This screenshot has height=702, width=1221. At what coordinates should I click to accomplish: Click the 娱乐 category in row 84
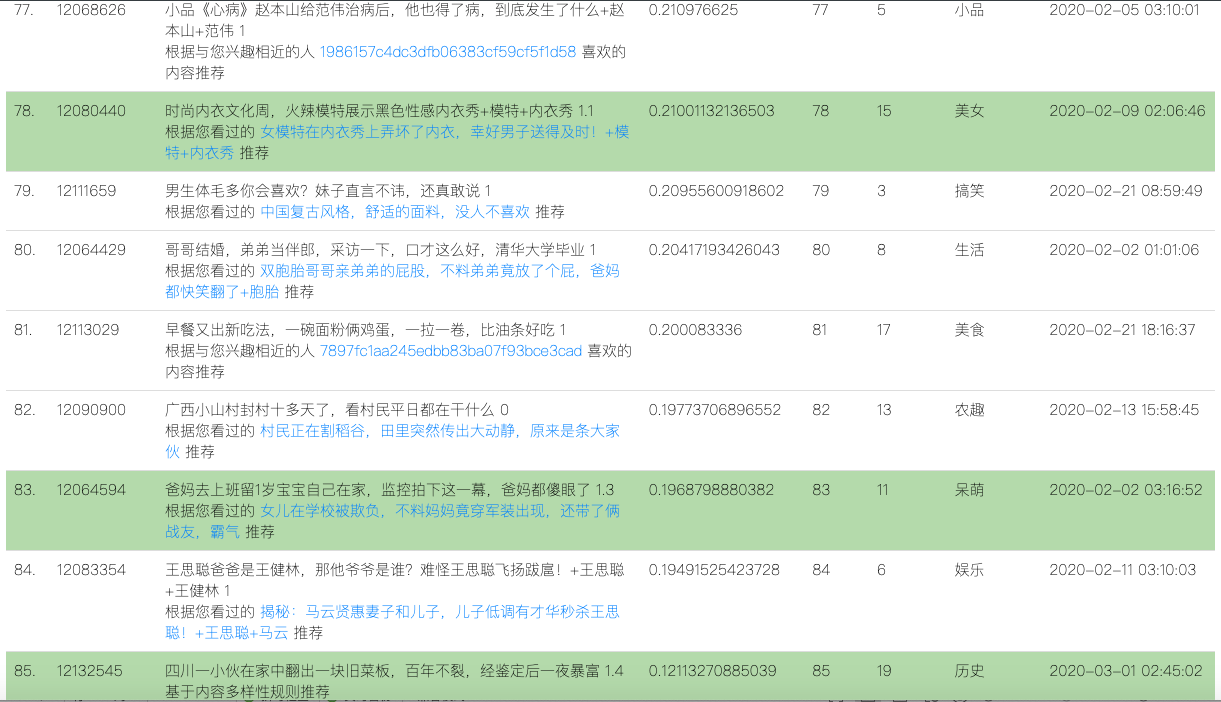tap(969, 570)
